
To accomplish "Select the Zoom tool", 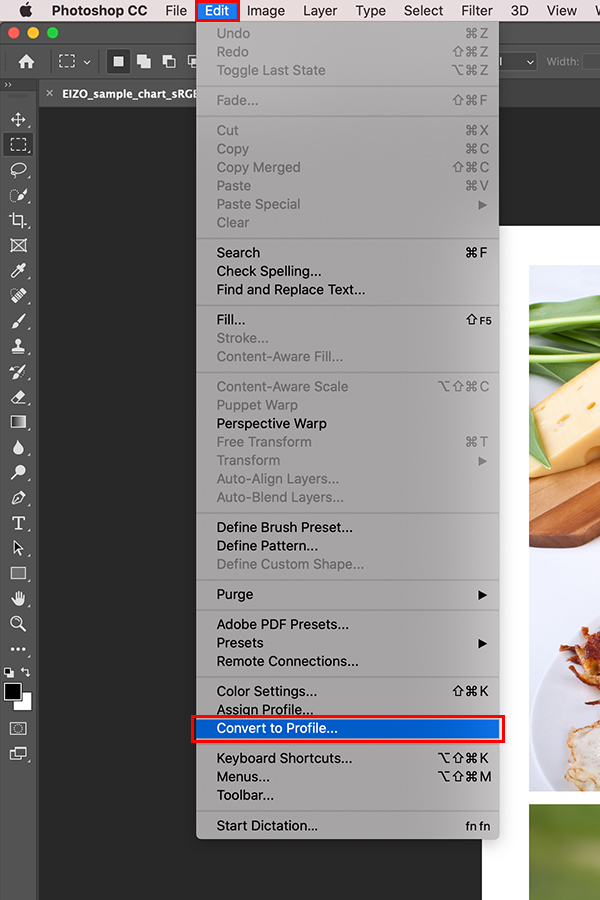I will pos(18,623).
